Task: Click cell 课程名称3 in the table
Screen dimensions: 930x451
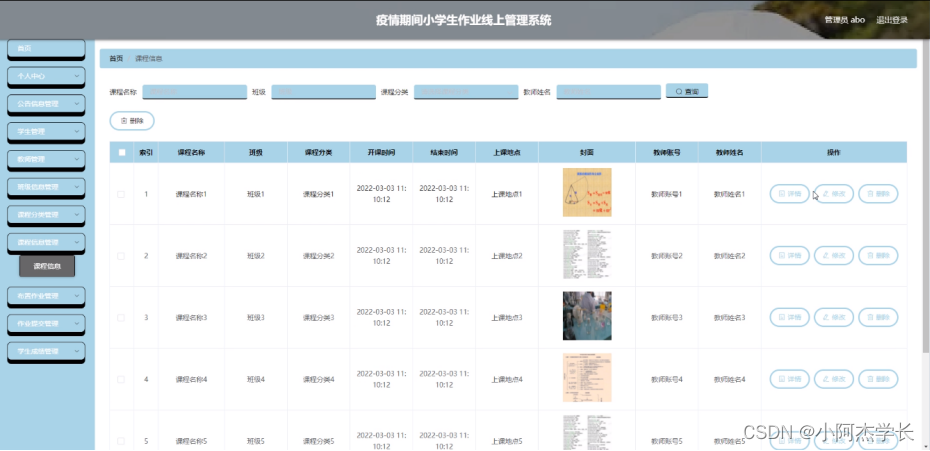Action: coord(191,317)
